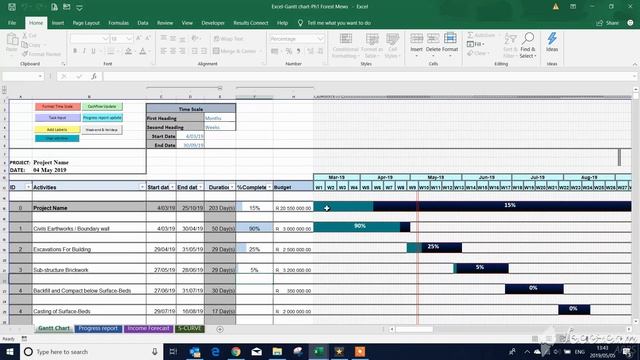Viewport: 640px width, 360px height.
Task: Click the Delete cells icon
Action: click(x=433, y=39)
